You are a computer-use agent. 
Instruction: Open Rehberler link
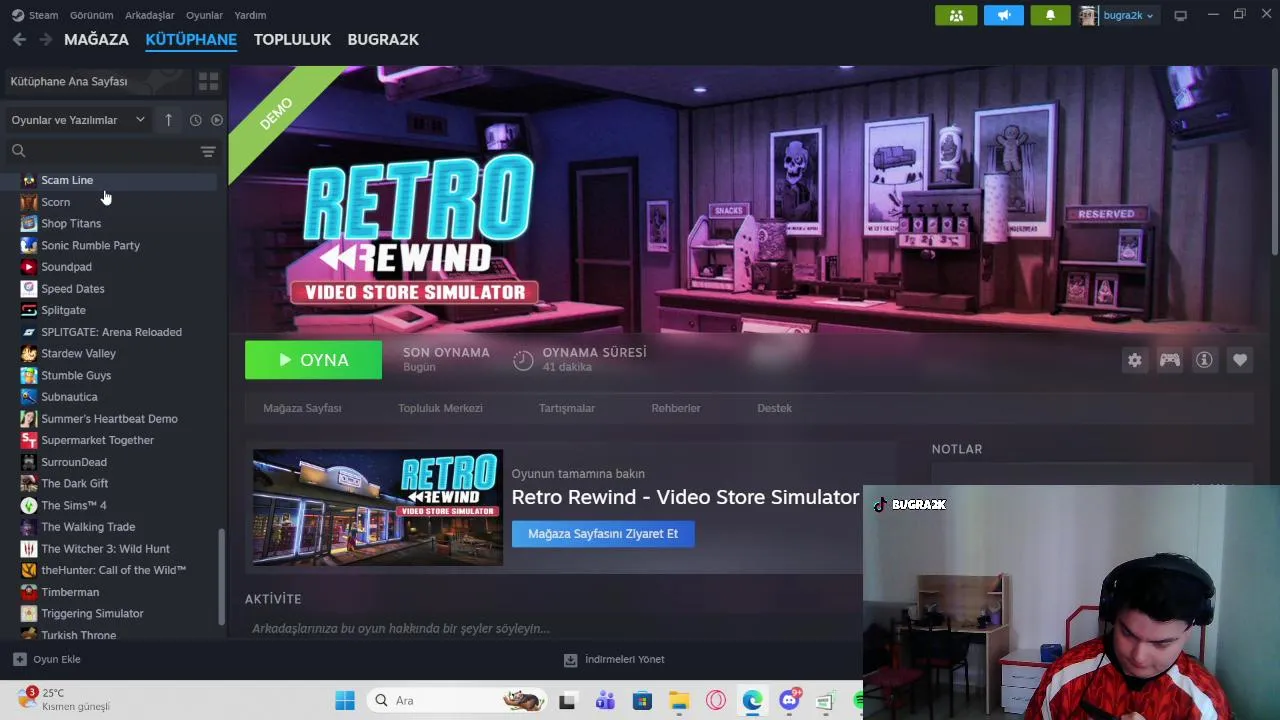click(676, 408)
